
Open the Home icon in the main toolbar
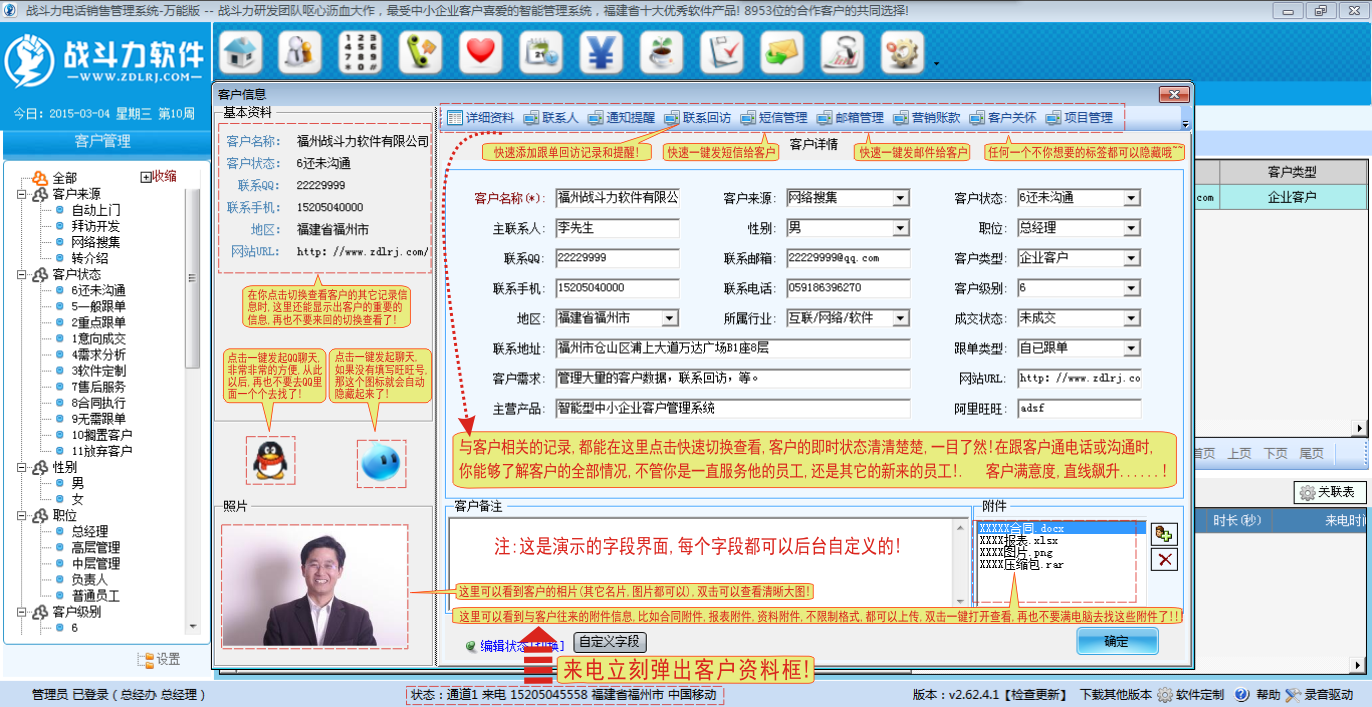point(240,52)
